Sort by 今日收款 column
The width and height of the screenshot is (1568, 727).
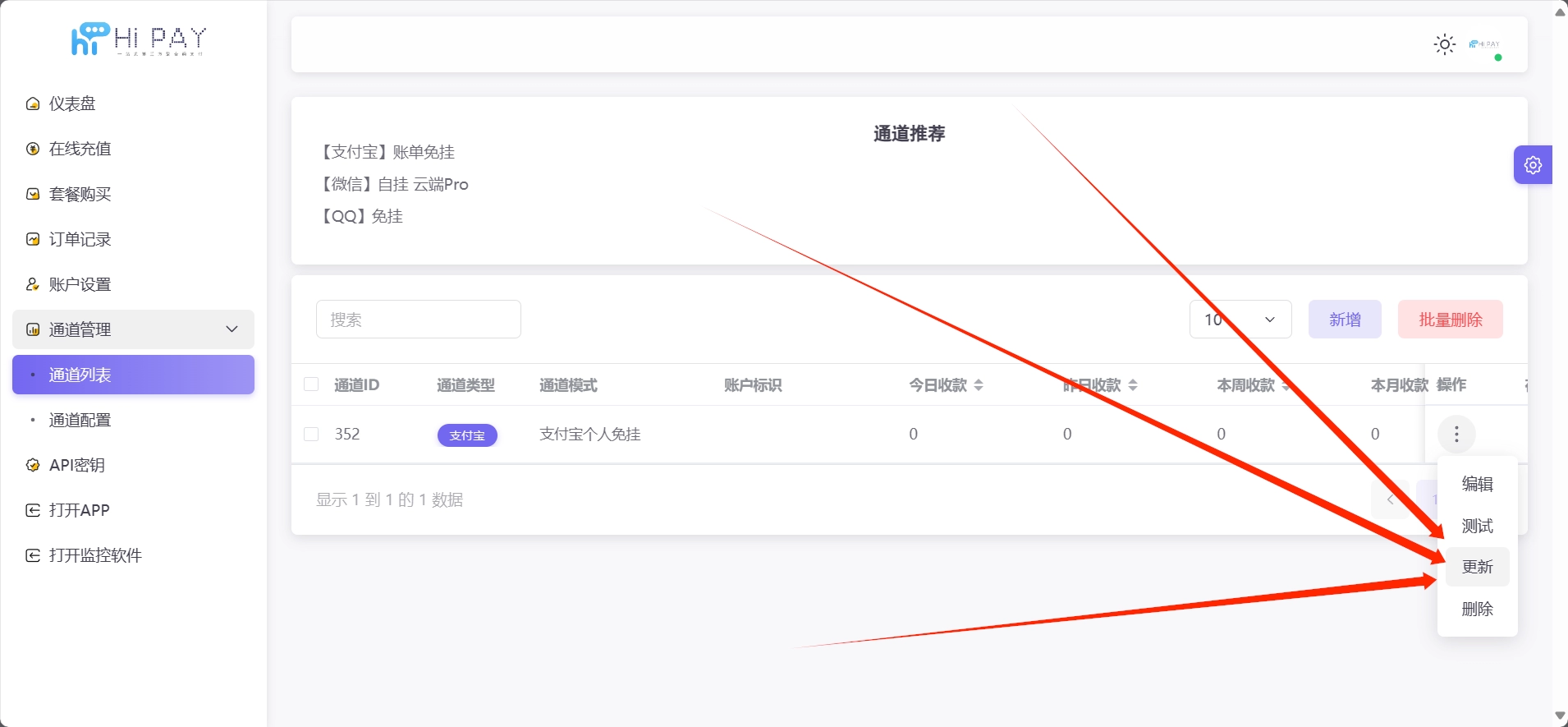(979, 384)
